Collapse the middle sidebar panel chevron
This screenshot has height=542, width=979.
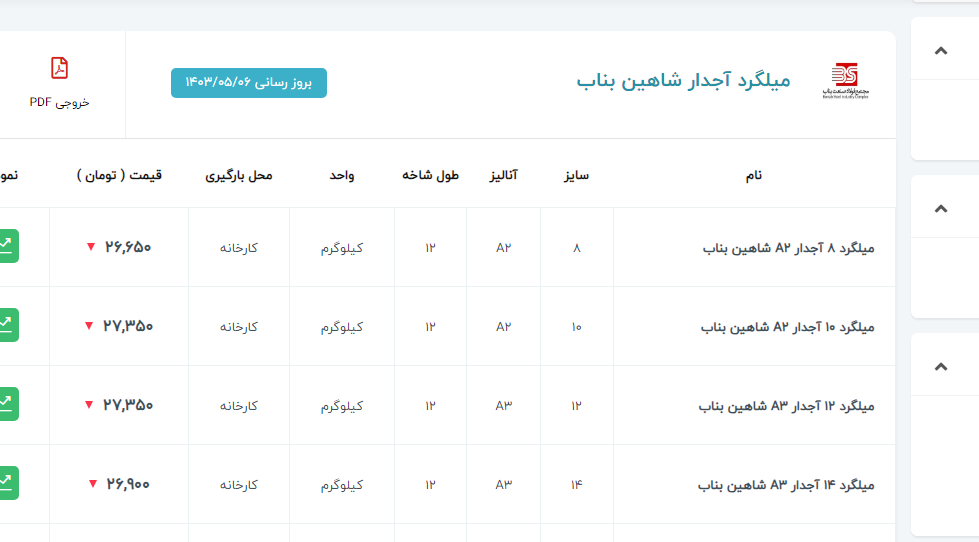940,209
